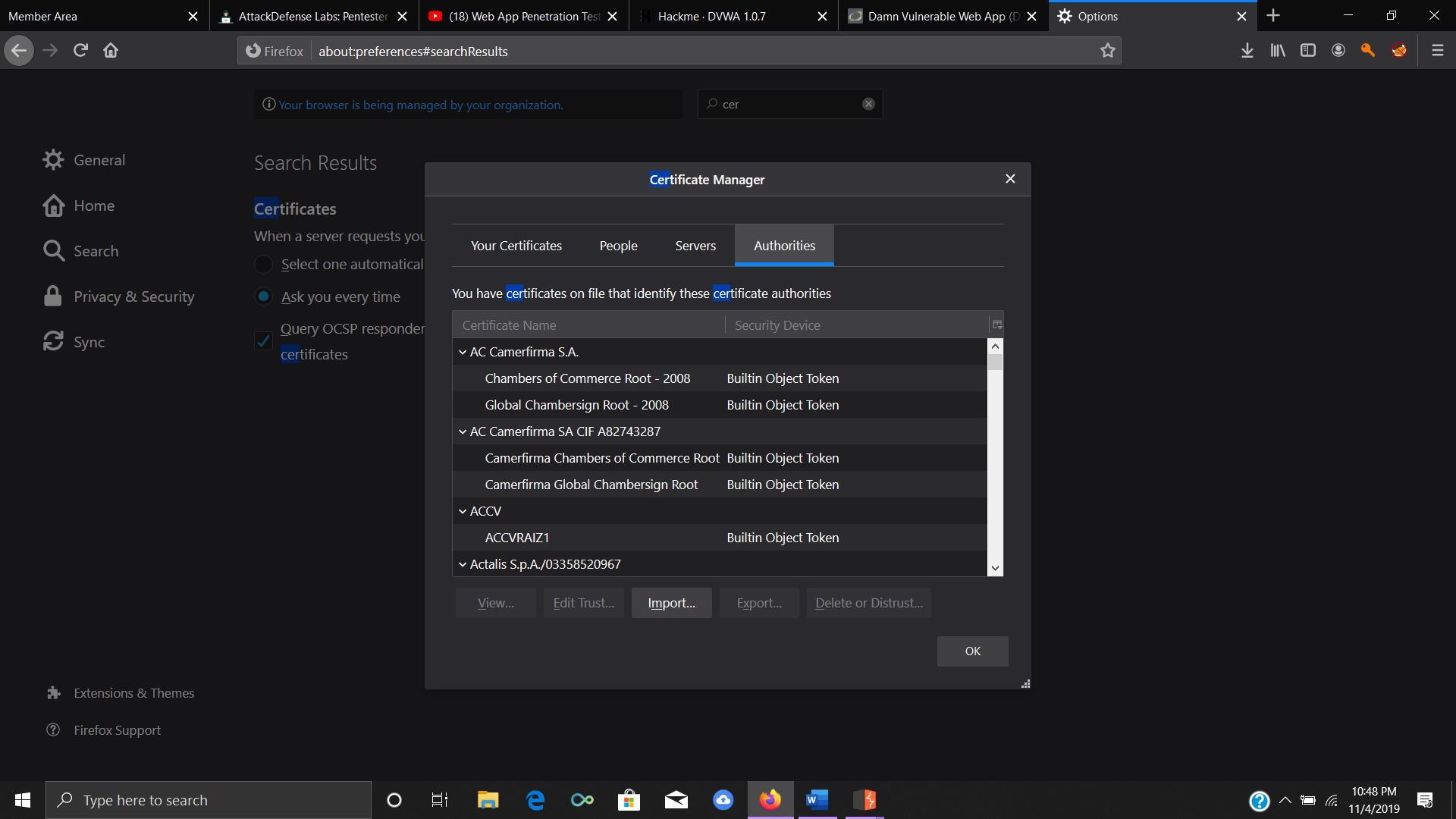Open a new browser tab
Screen dimensions: 1456x819
tap(1273, 16)
